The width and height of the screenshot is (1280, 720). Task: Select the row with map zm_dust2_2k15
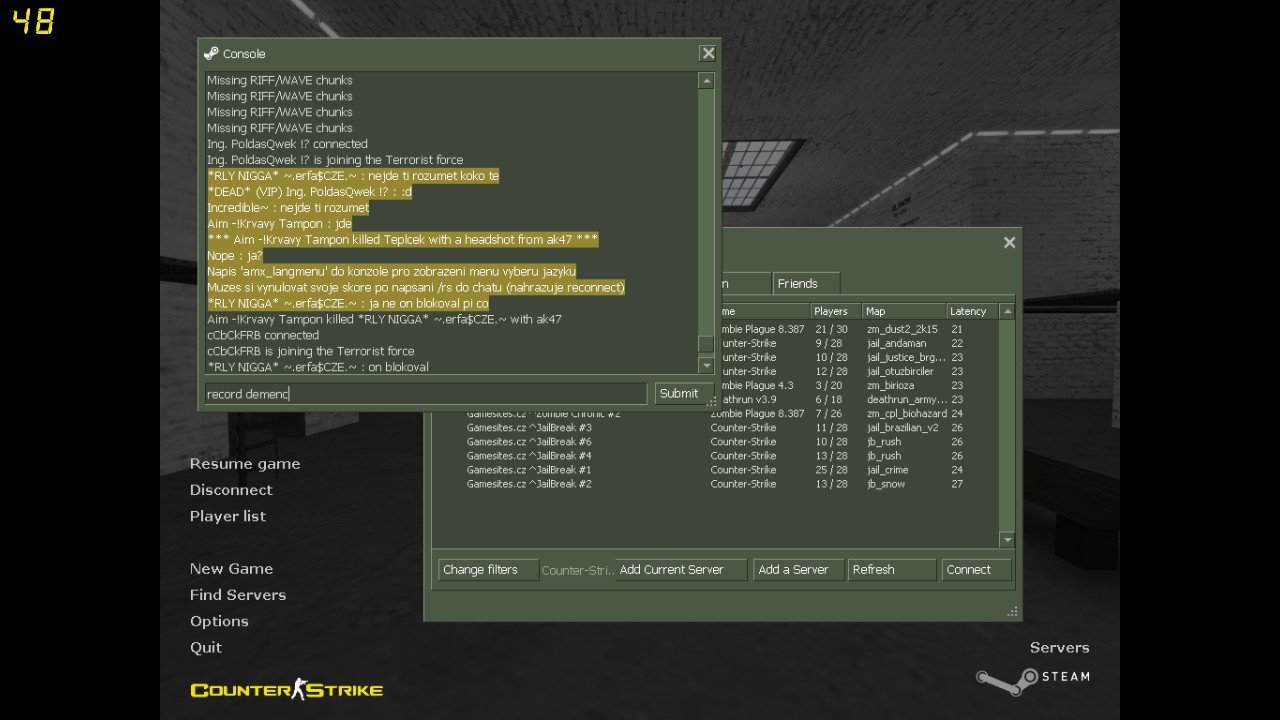point(858,329)
